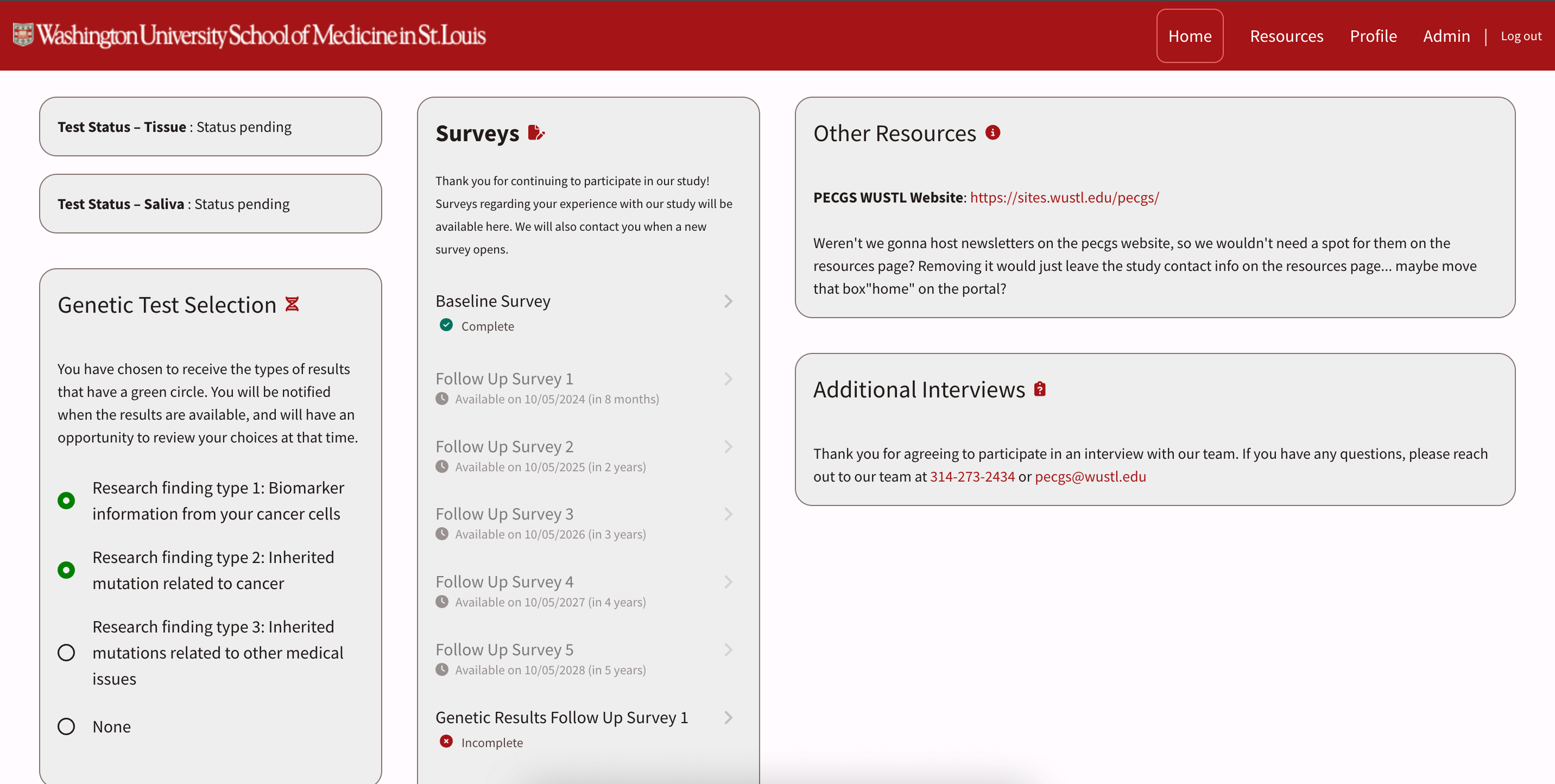Screen dimensions: 1555x784
Task: Click the clipboard icon beside Additional Interviews
Action: pyautogui.click(x=1040, y=389)
